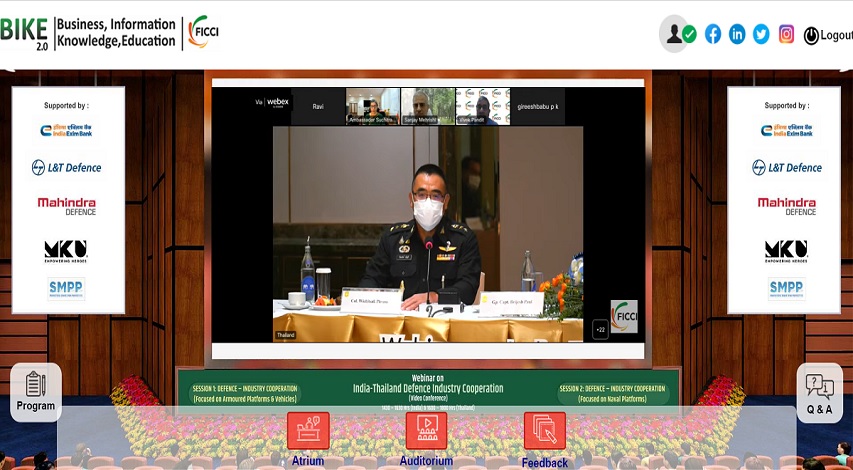
Task: Open the user profile icon
Action: click(674, 34)
